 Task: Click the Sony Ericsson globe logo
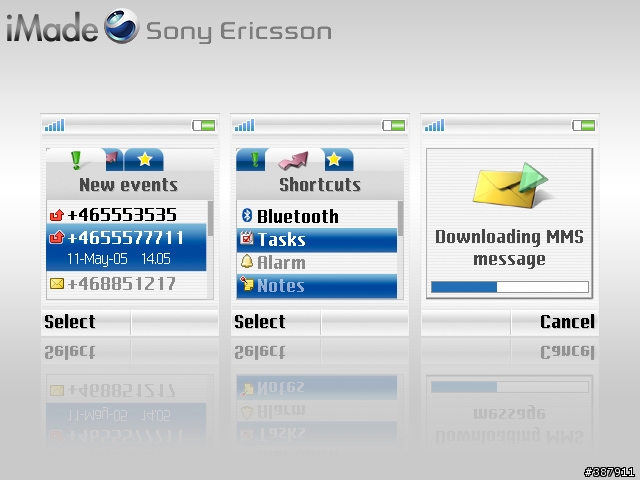122,27
